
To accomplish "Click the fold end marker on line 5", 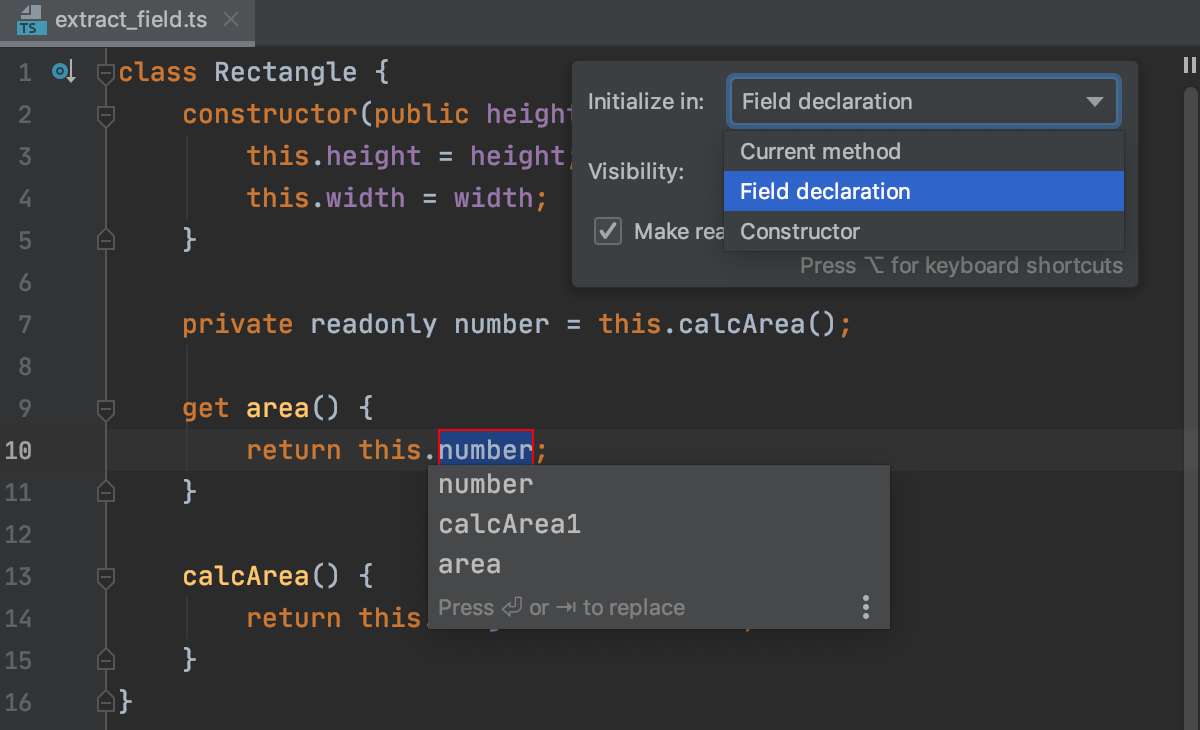I will click(x=105, y=240).
